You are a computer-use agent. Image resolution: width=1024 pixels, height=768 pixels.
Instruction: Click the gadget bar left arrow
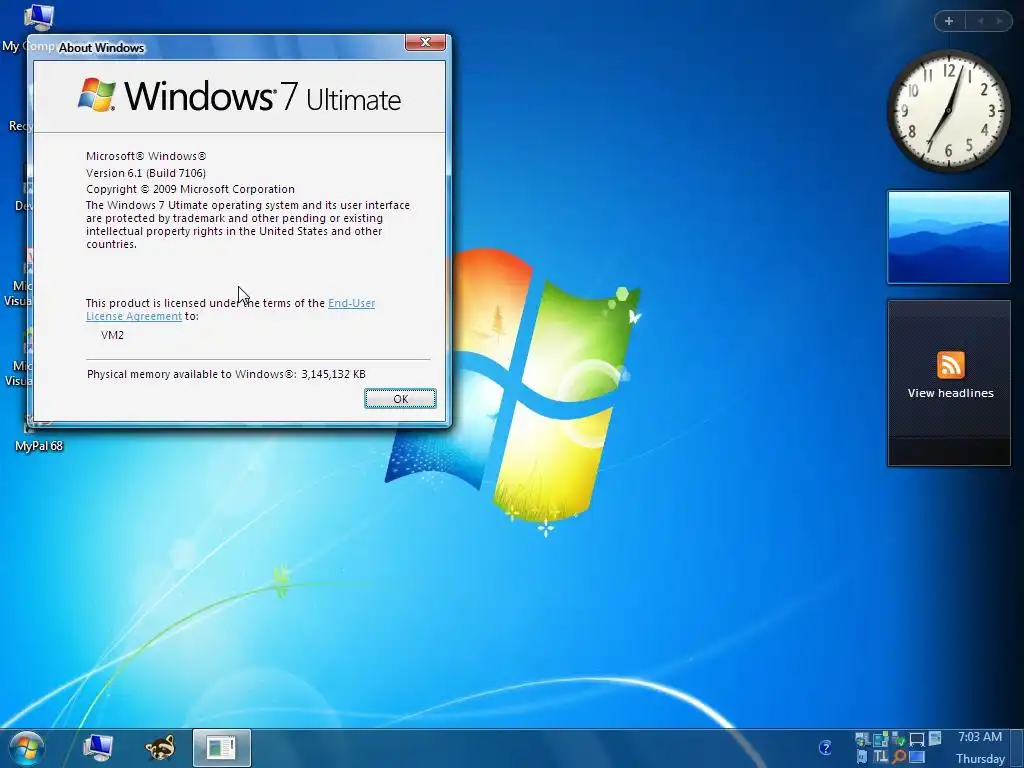point(980,21)
